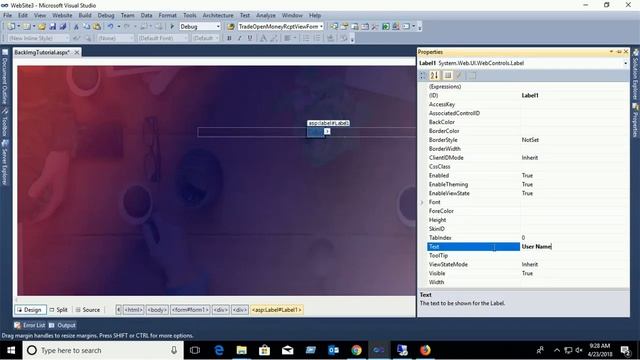
Task: Open the Format menu
Action: 167,15
